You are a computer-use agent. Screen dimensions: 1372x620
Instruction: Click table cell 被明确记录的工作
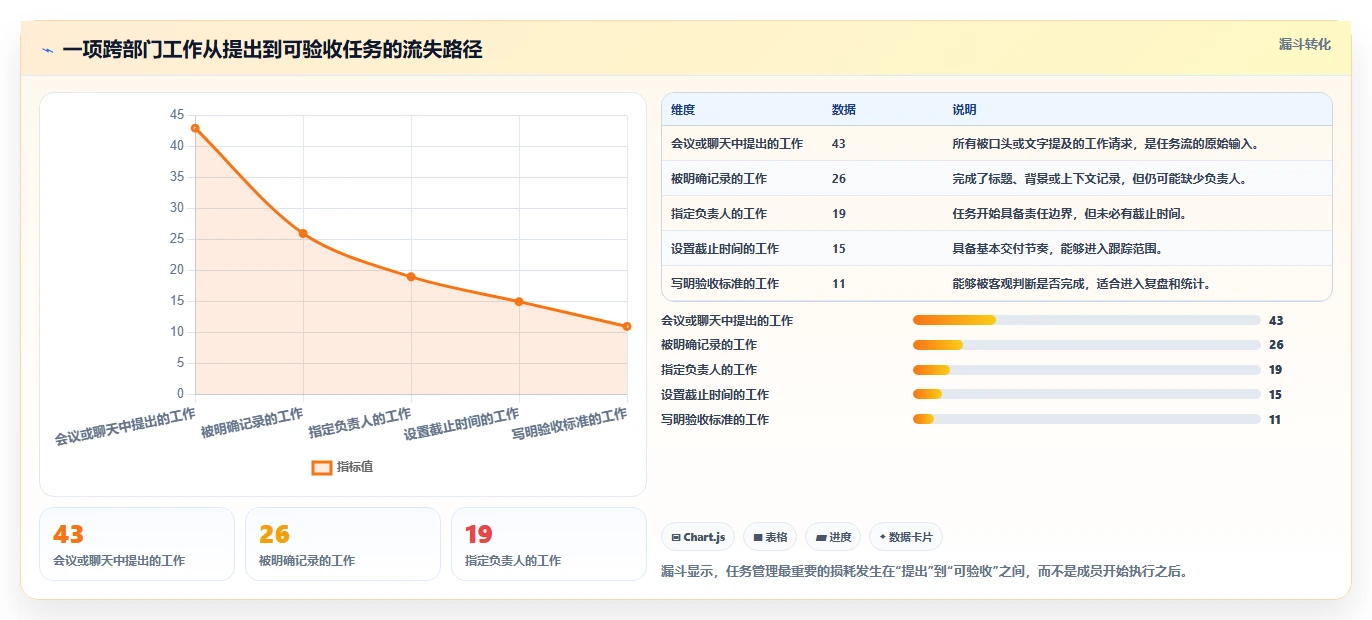(x=719, y=179)
